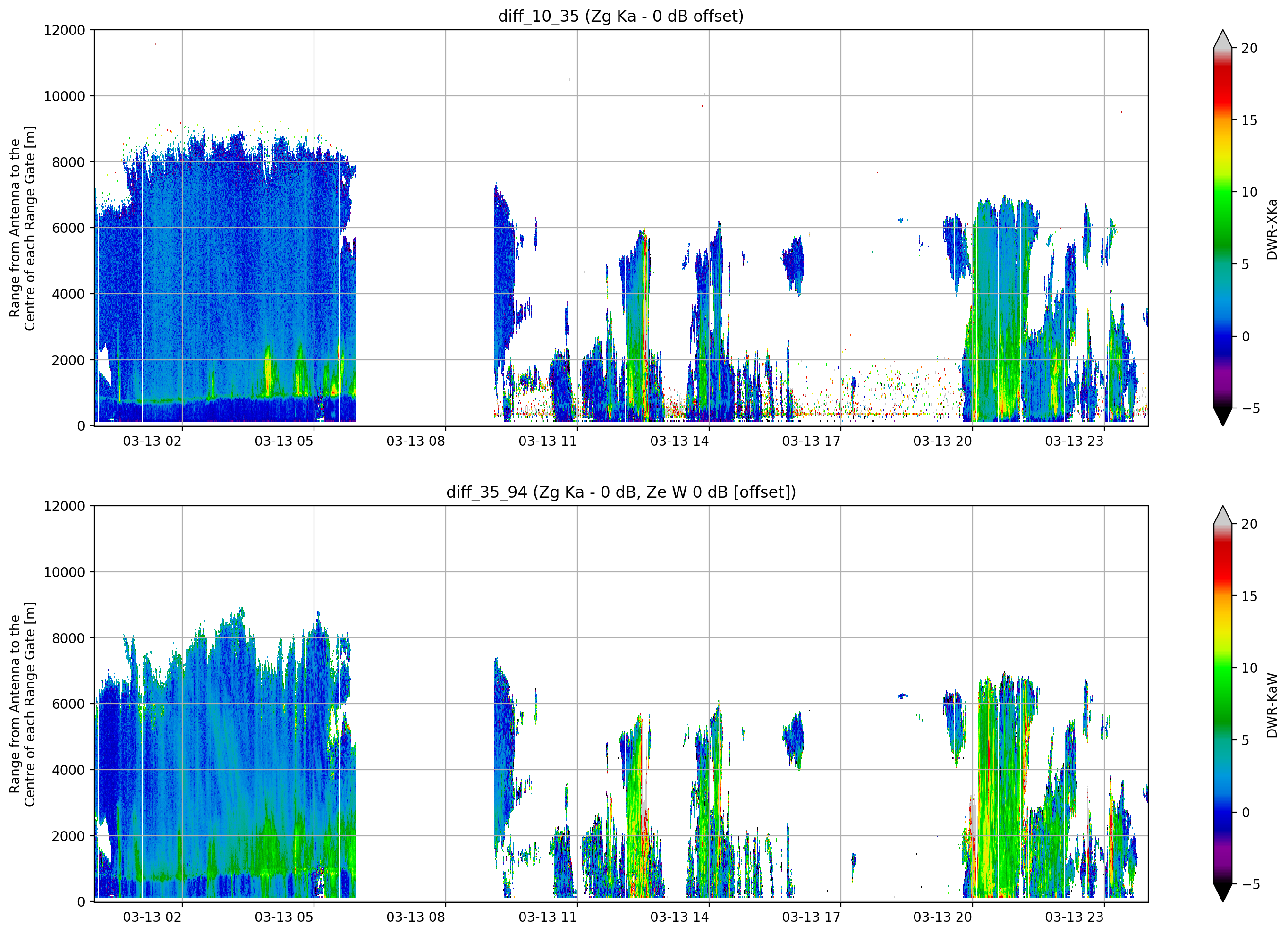
Task: Click the "5" tick on the DWR-KaW colorbar
Action: click(1246, 740)
